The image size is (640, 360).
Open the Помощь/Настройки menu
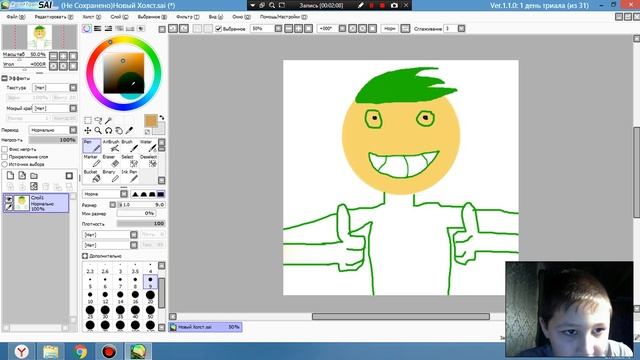(283, 17)
